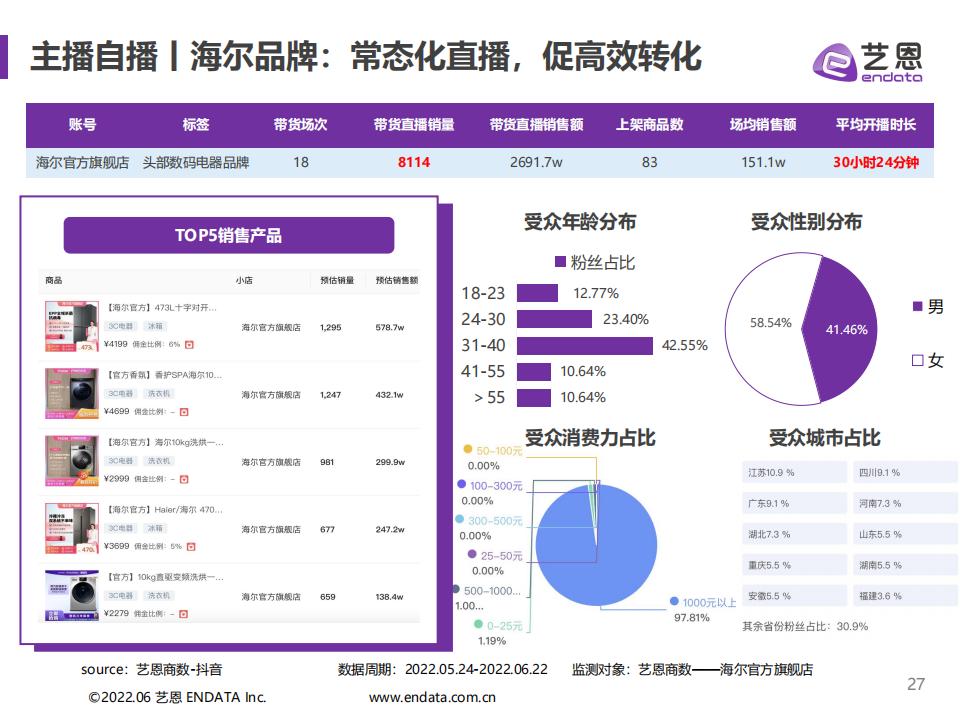Select the 578.7w estimated sales value
Viewport: 960px width, 720px height.
390,328
